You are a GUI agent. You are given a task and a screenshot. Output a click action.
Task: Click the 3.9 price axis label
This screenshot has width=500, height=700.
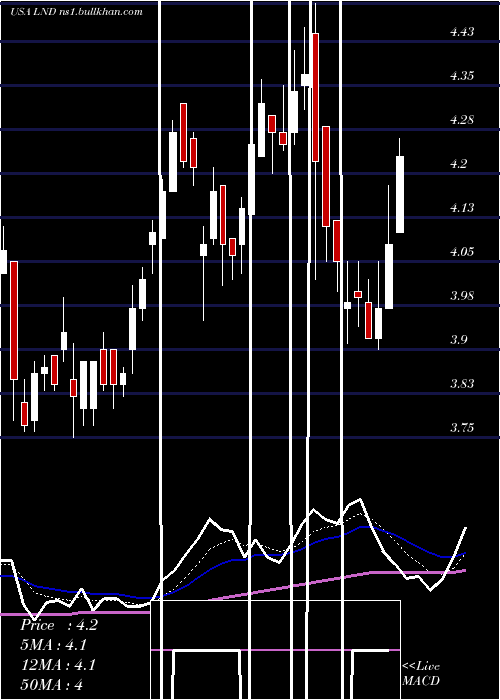click(458, 340)
